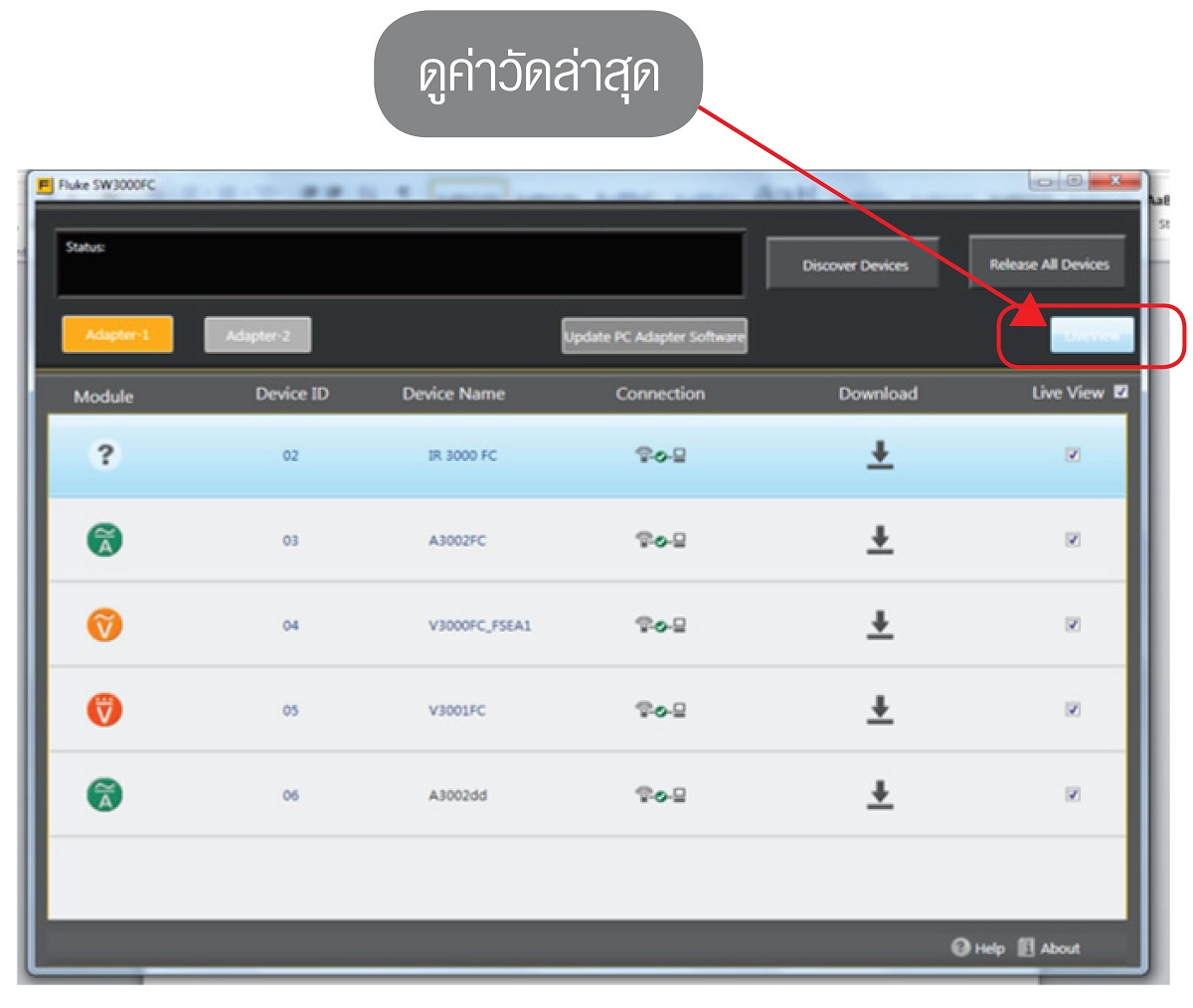Open LiveView with the blue button
Screen dimensions: 1193x1008
click(1092, 336)
